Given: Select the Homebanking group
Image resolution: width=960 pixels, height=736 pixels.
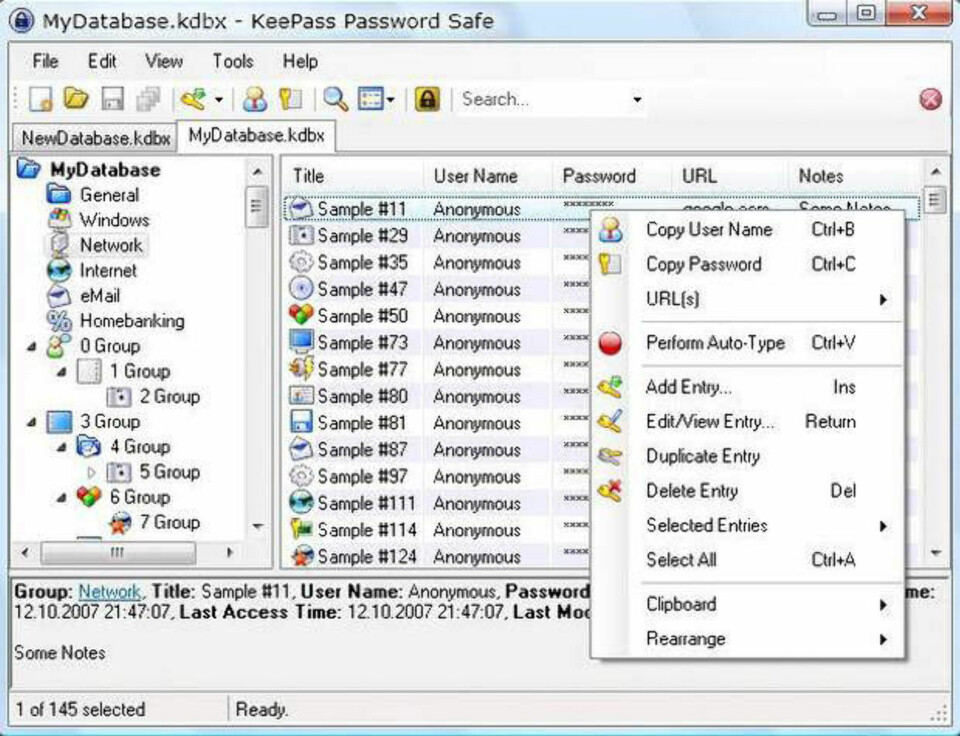Looking at the screenshot, I should (x=132, y=320).
